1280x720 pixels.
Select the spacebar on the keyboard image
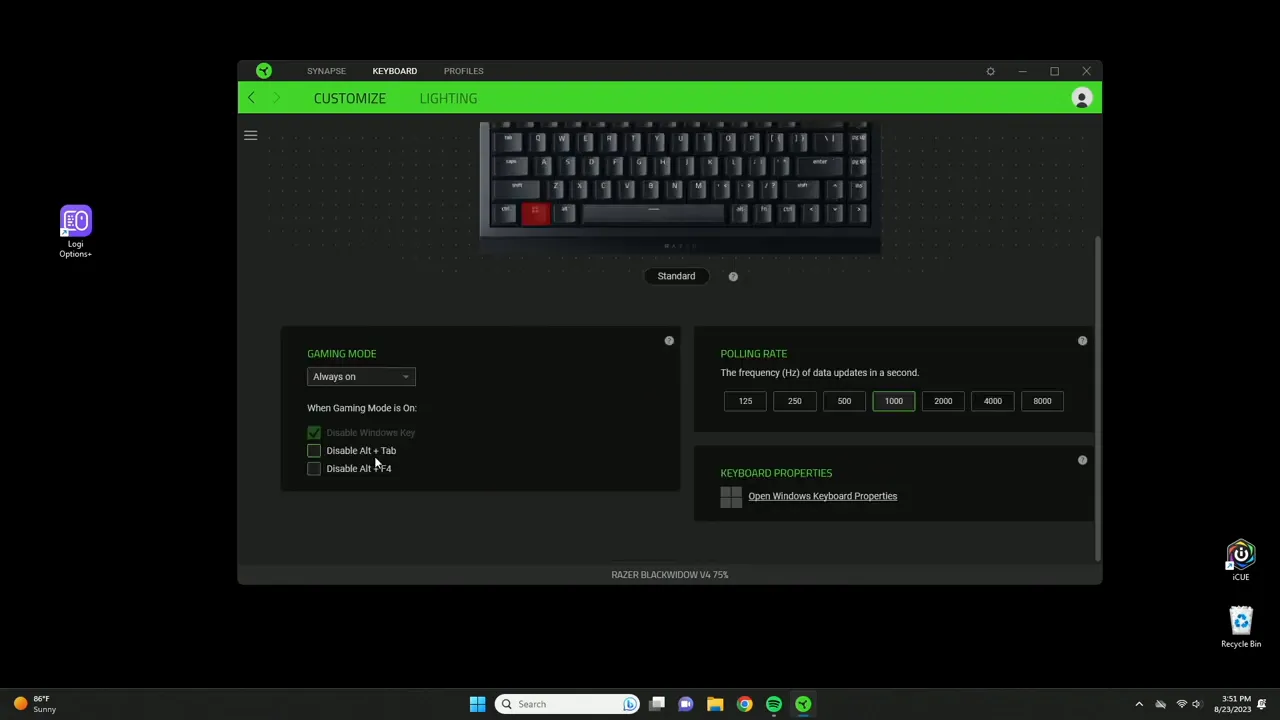(652, 211)
